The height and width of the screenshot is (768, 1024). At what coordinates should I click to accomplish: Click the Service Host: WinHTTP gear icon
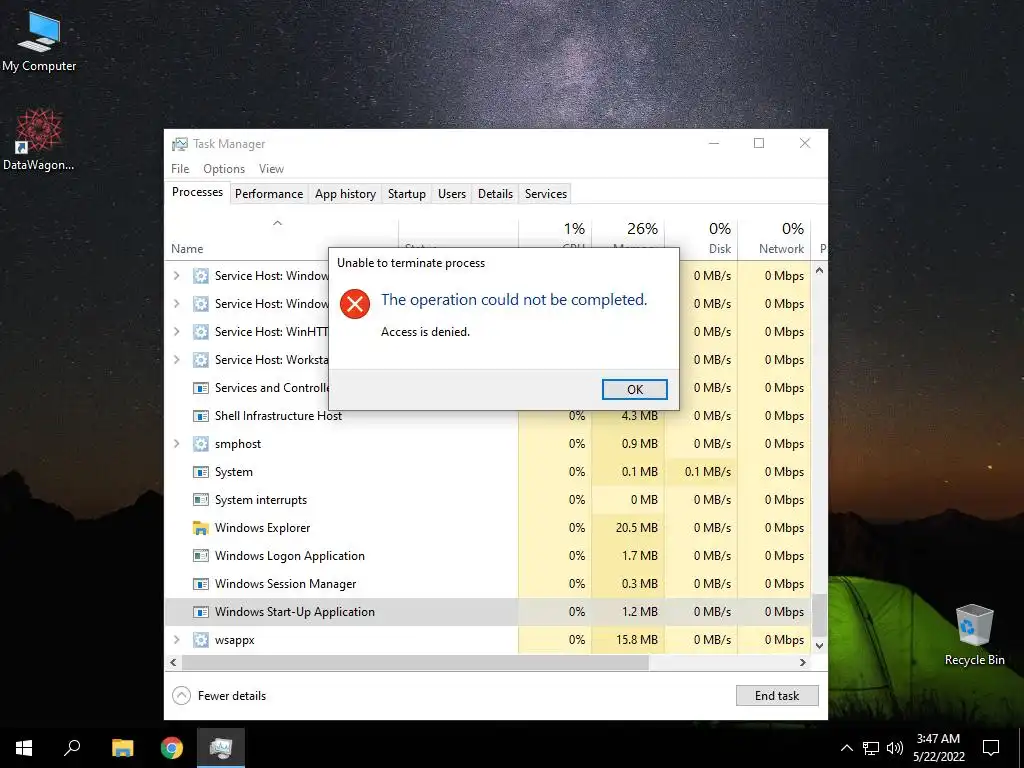coord(200,332)
